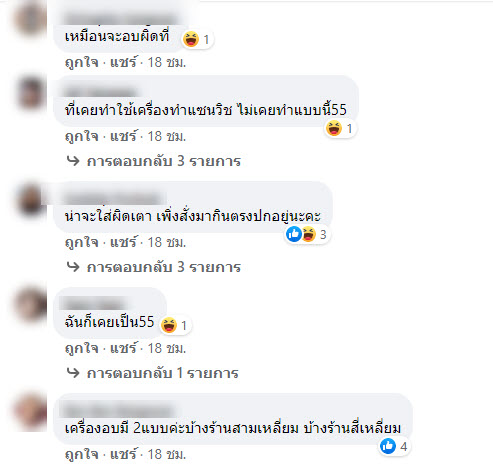Open the 18 ชม. timestamp of the last comment

(x=167, y=454)
